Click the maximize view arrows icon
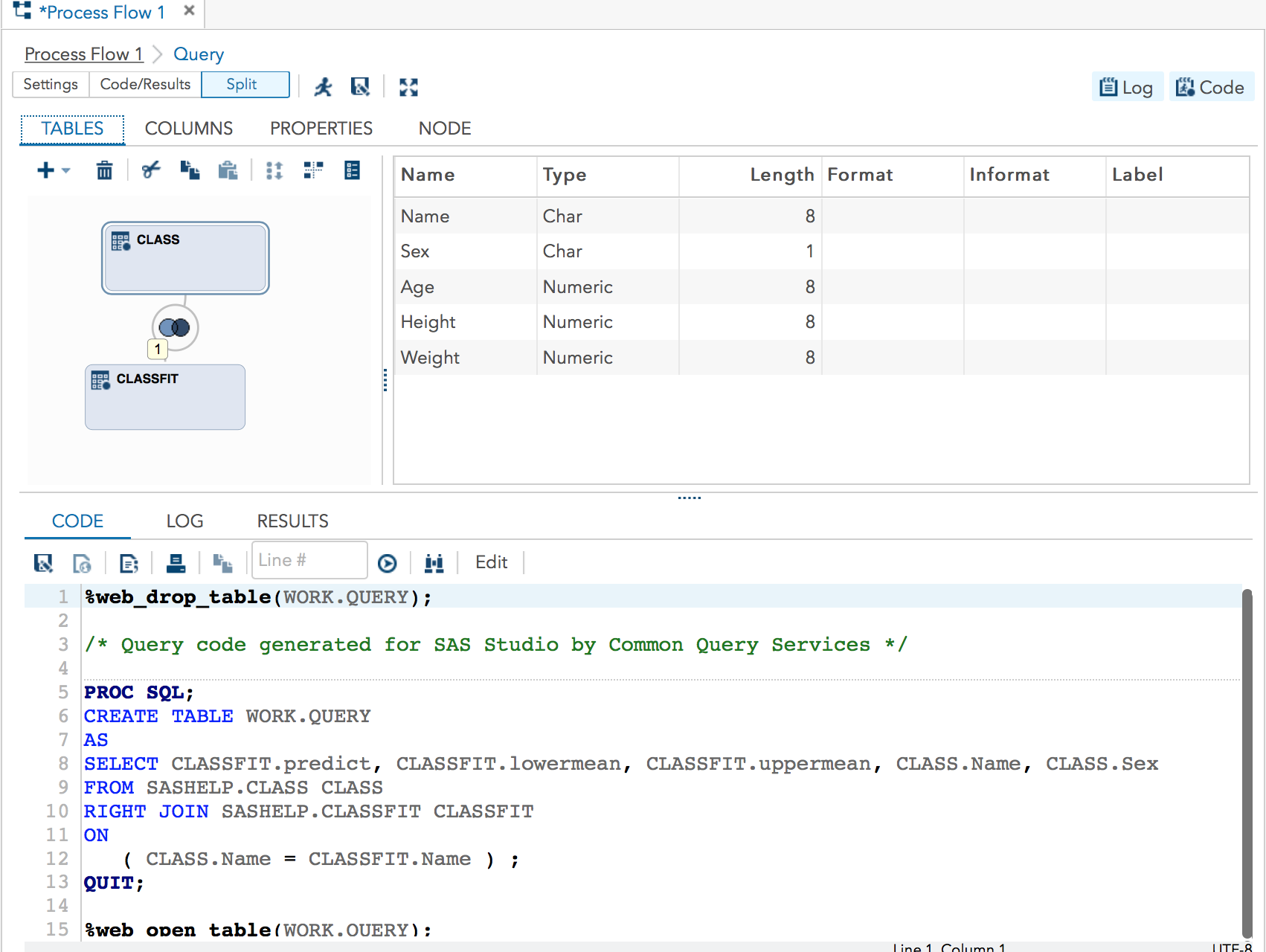The width and height of the screenshot is (1266, 952). (408, 87)
